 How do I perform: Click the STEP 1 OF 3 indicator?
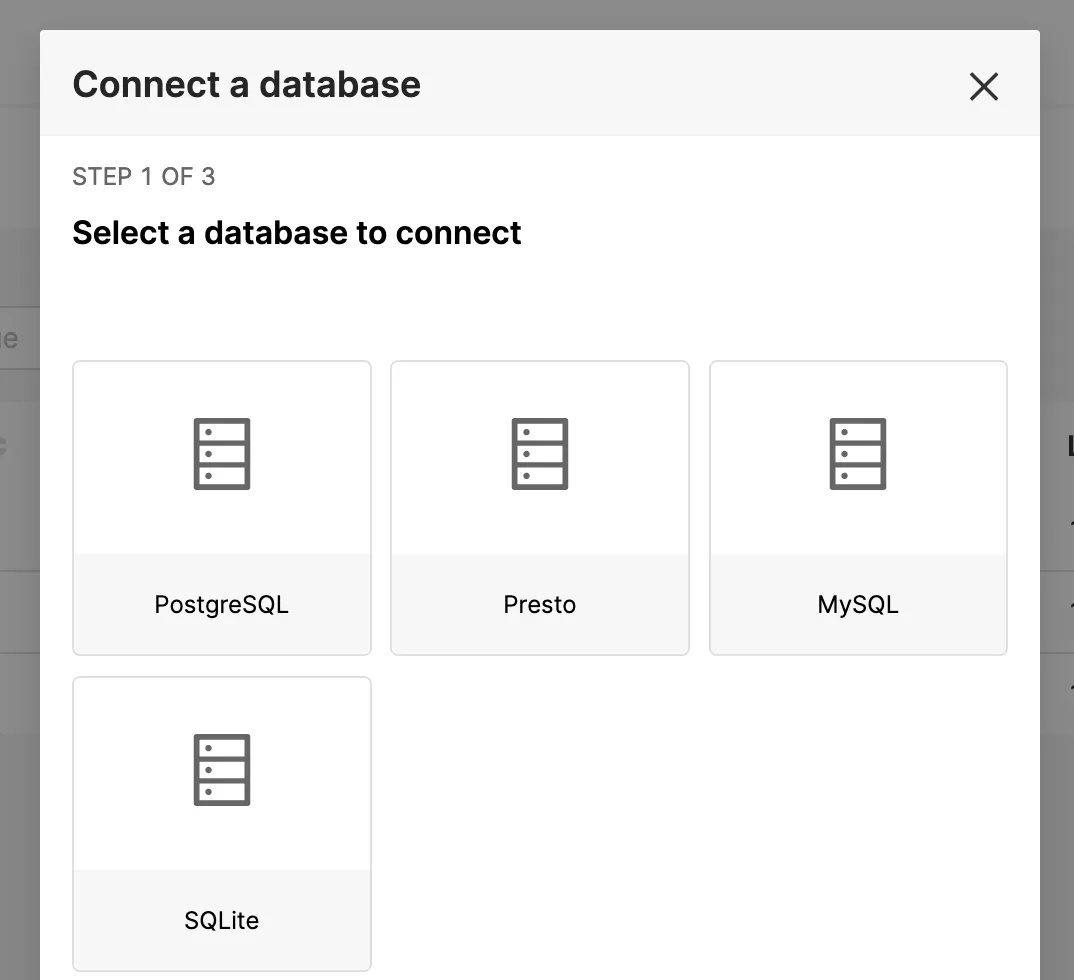click(x=143, y=176)
